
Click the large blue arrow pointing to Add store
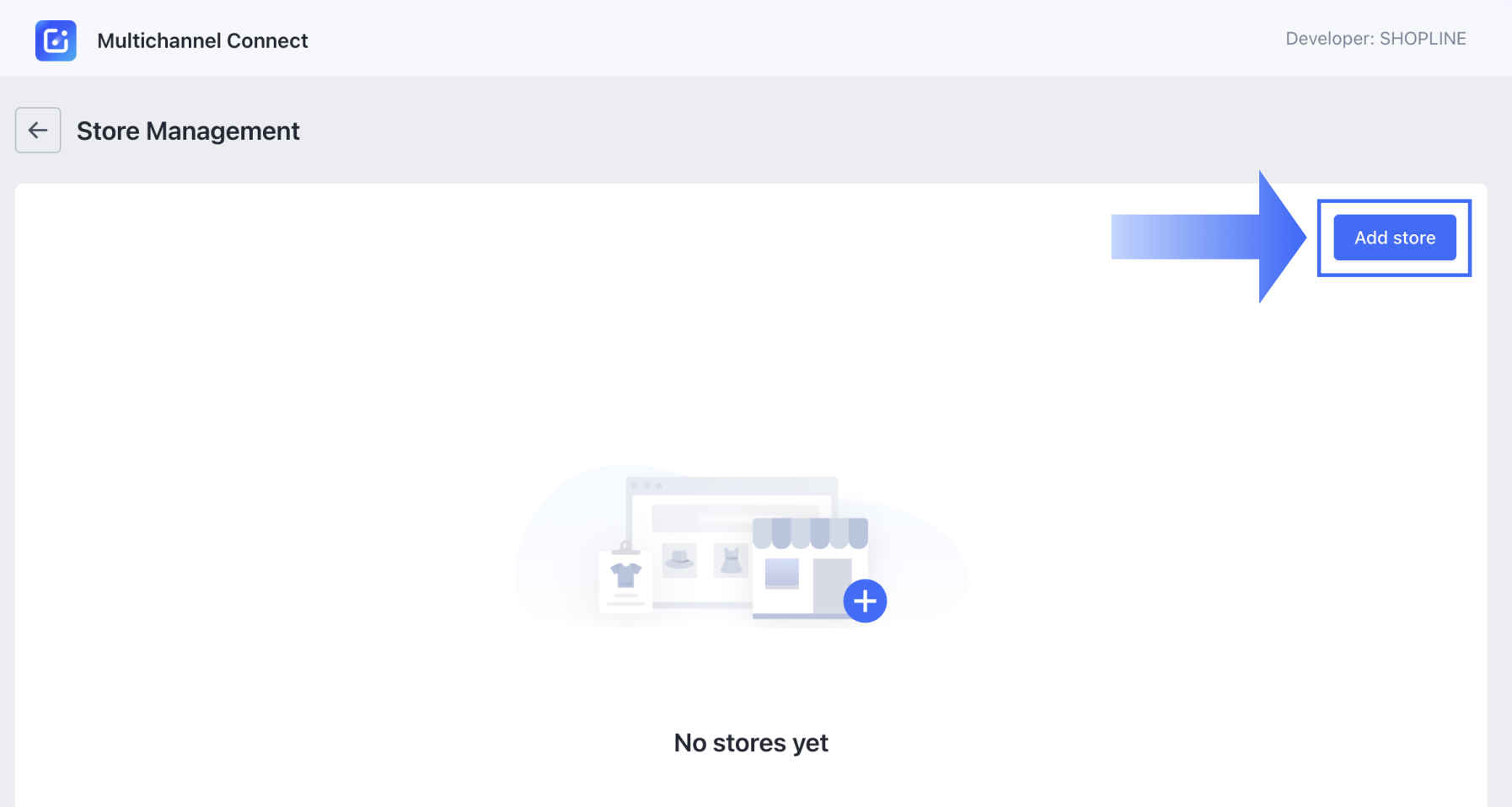pyautogui.click(x=1214, y=238)
